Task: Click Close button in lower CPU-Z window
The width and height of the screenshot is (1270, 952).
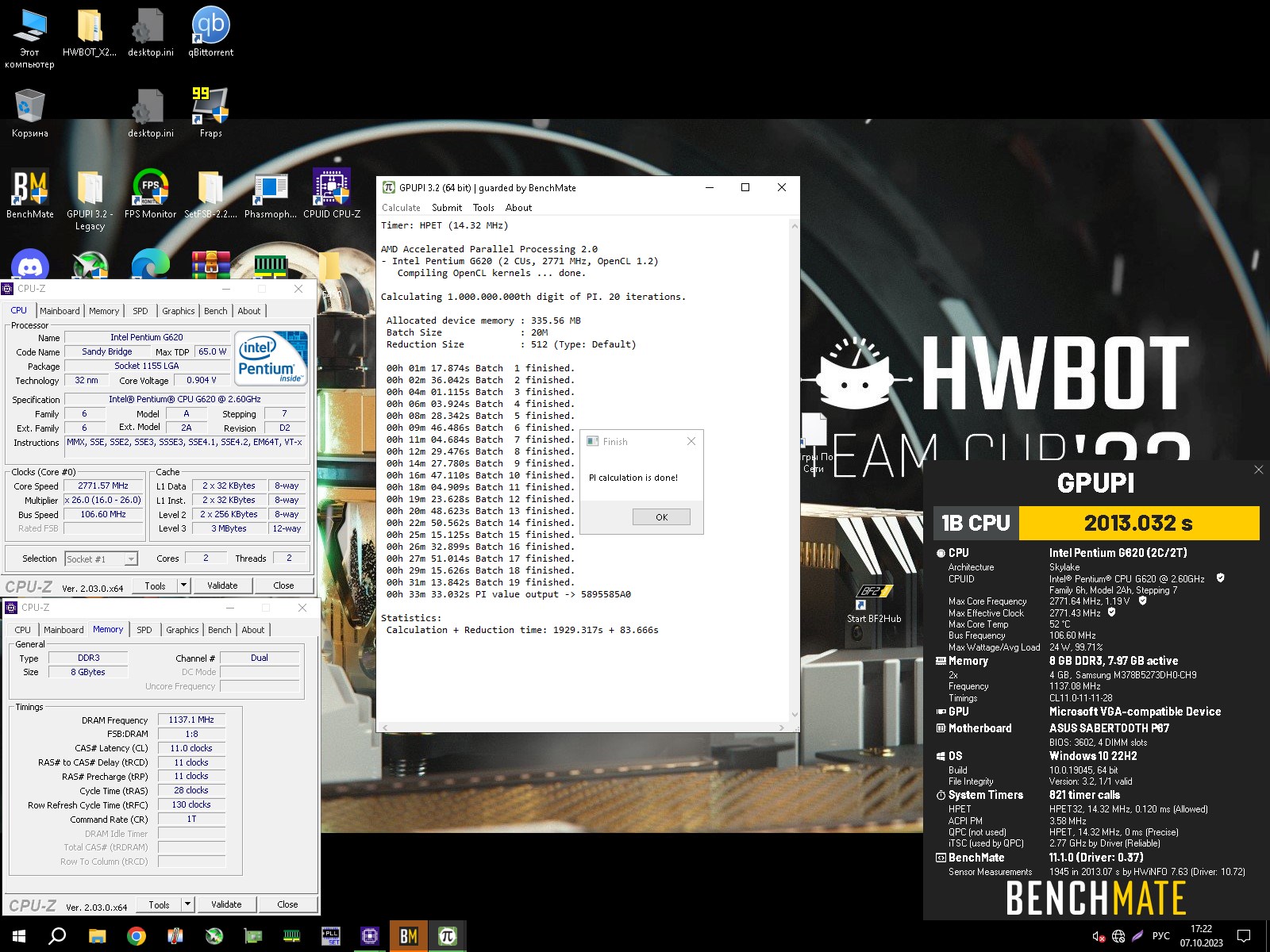Action: pos(287,904)
